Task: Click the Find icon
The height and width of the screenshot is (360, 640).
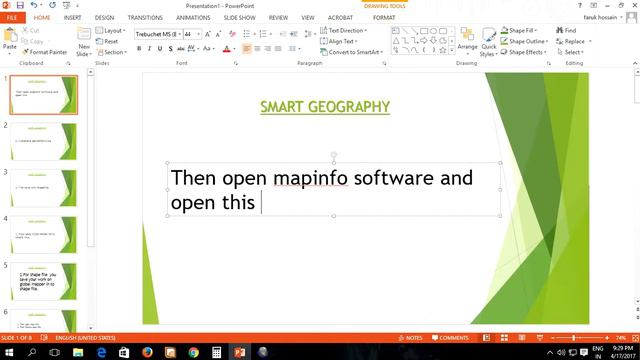Action: tap(566, 30)
